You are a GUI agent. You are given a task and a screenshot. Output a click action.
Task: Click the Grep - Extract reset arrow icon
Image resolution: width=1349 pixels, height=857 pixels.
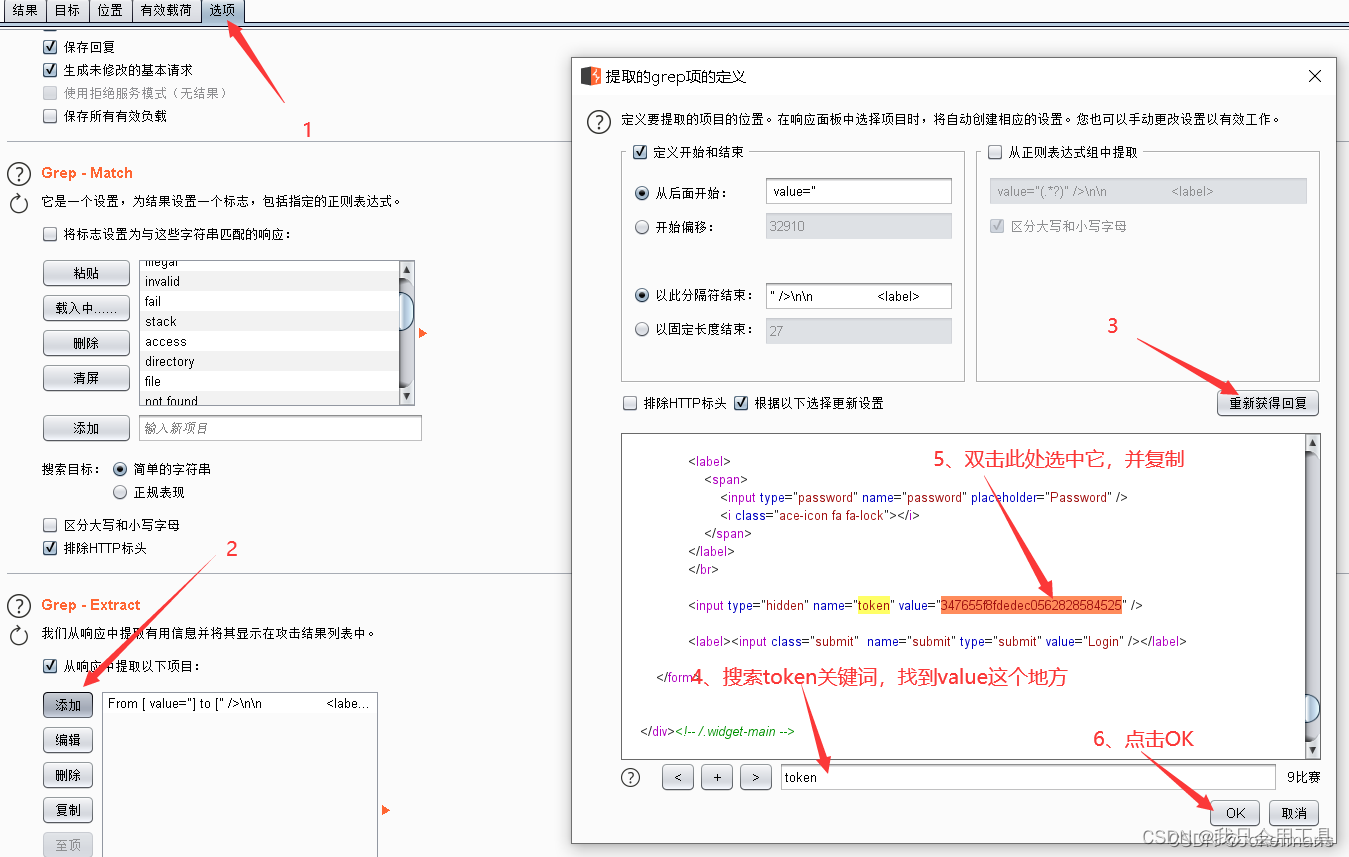click(19, 636)
